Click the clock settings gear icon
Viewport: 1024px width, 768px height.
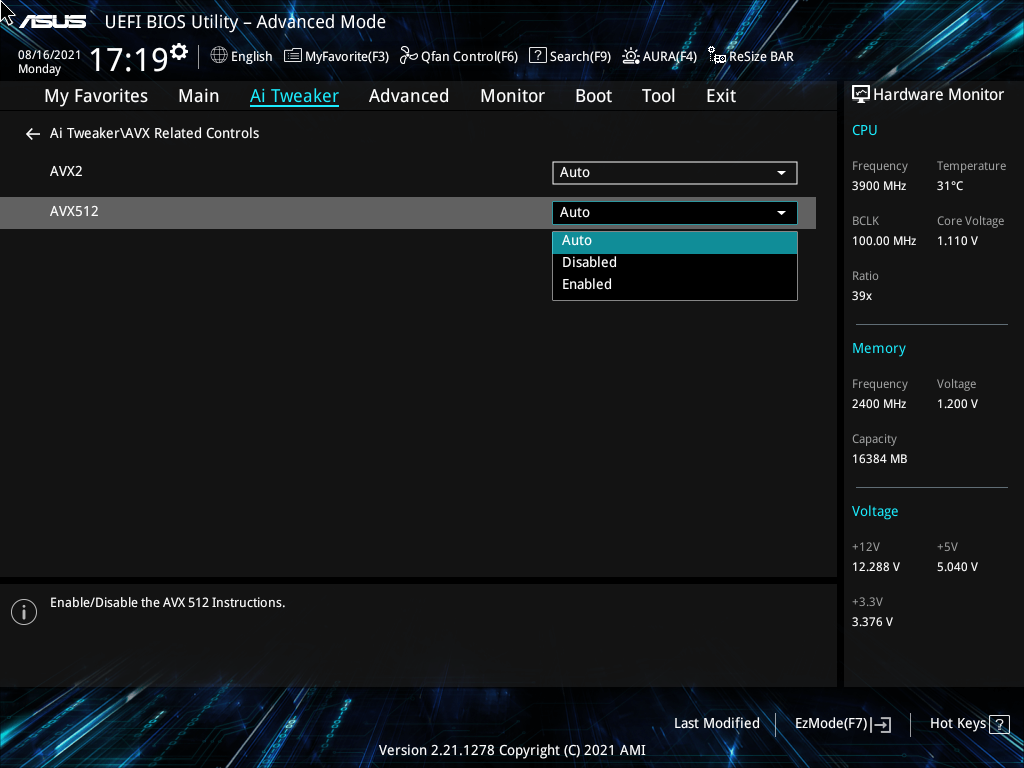179,52
